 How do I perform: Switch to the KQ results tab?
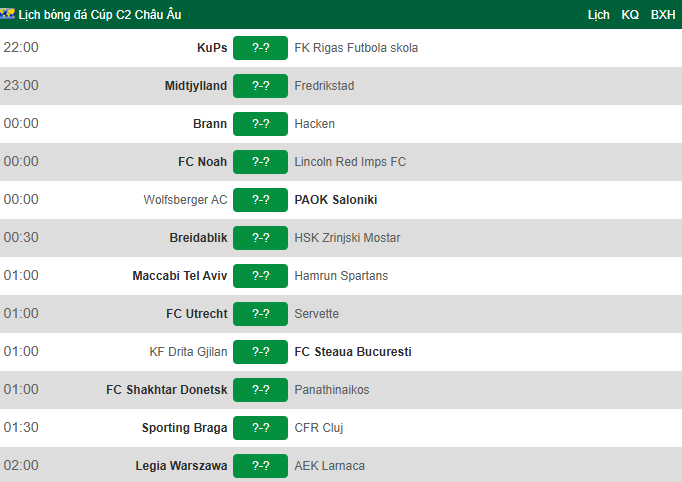tap(630, 15)
